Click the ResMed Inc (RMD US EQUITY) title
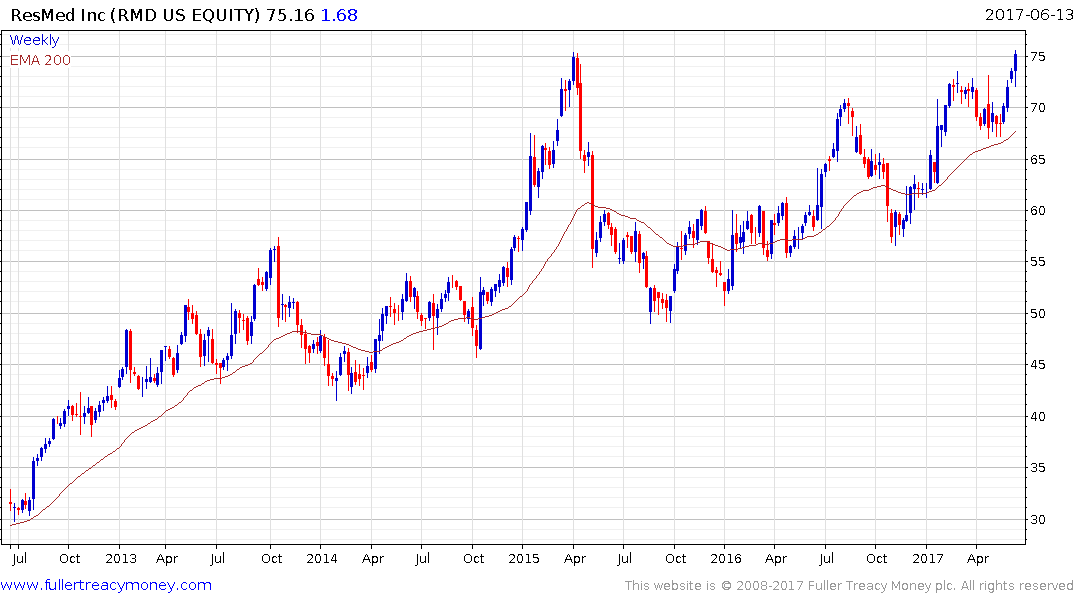The height and width of the screenshot is (600, 1075). 136,15
